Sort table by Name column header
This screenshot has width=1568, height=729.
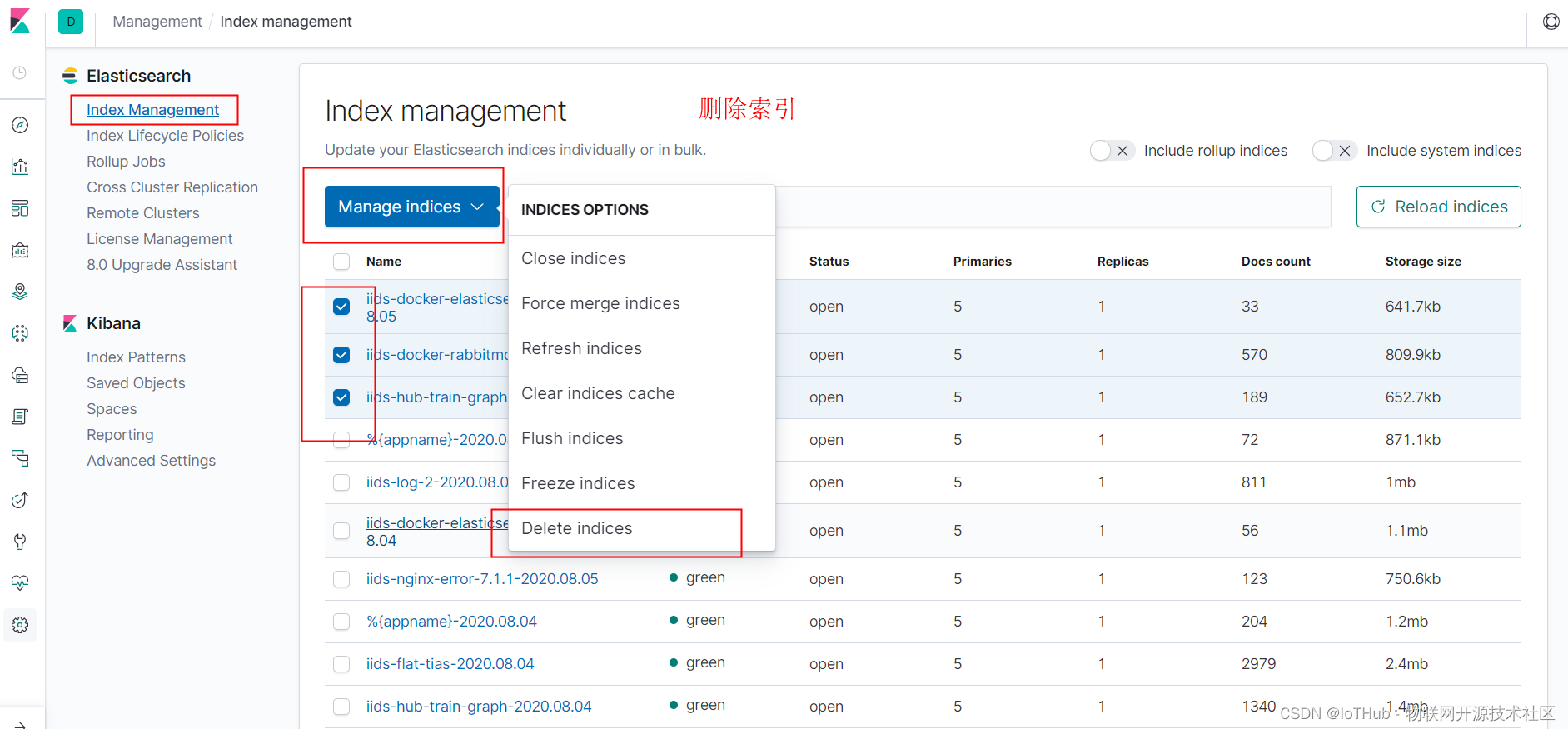[384, 262]
